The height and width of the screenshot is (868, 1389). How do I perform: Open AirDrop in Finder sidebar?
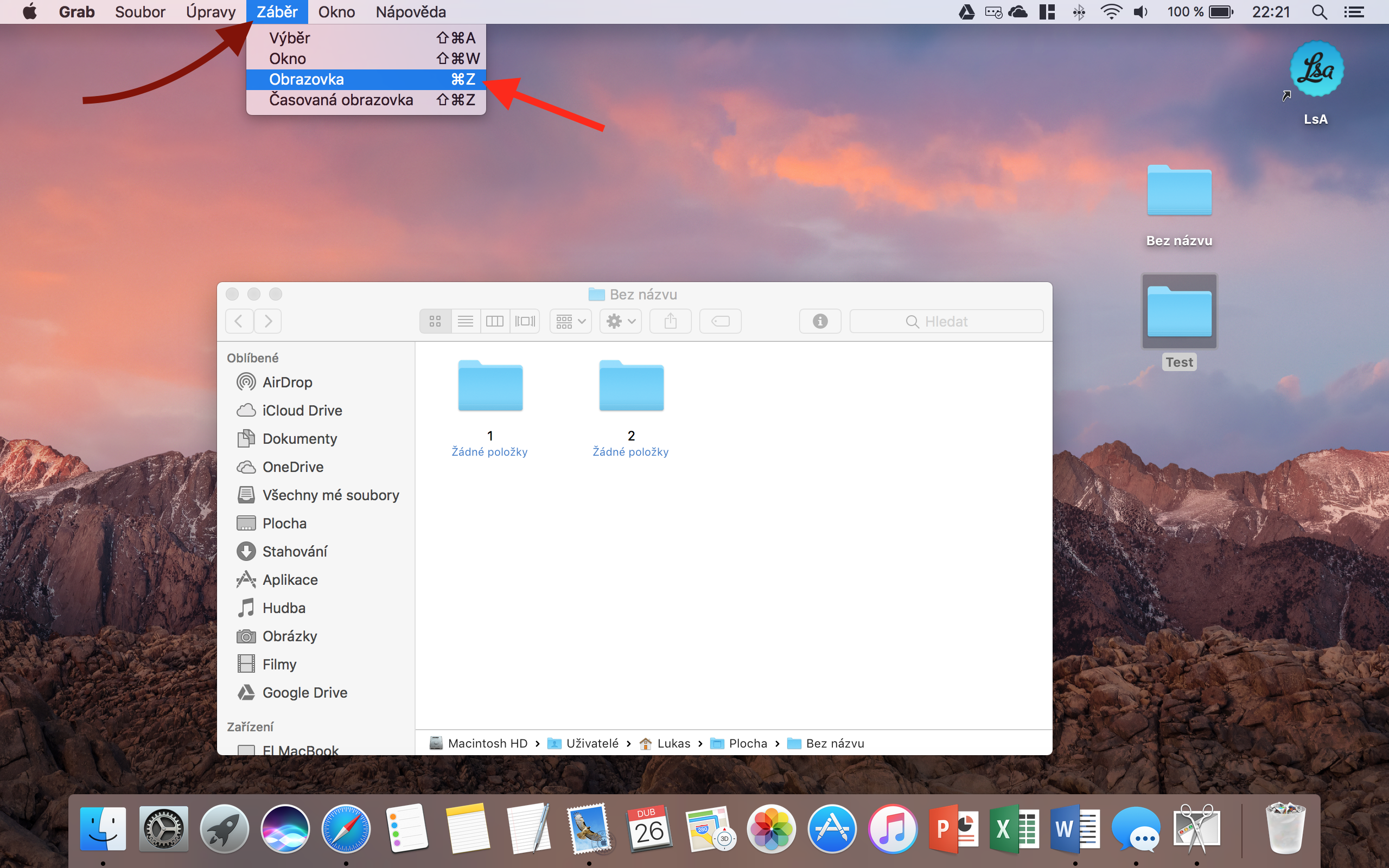[x=287, y=382]
